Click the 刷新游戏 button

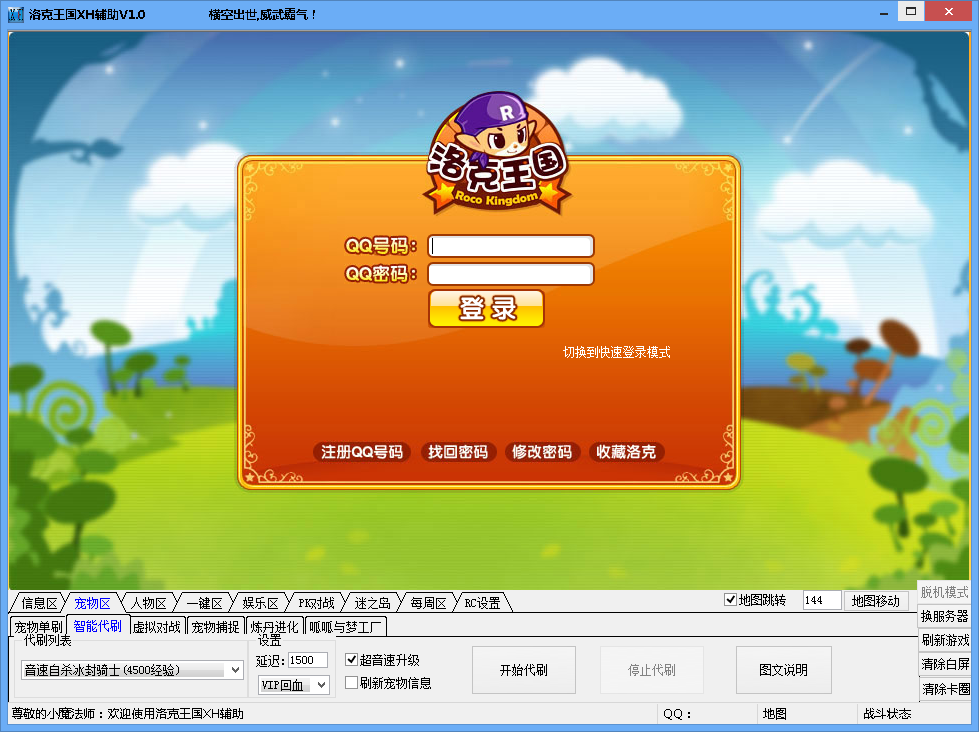click(945, 640)
